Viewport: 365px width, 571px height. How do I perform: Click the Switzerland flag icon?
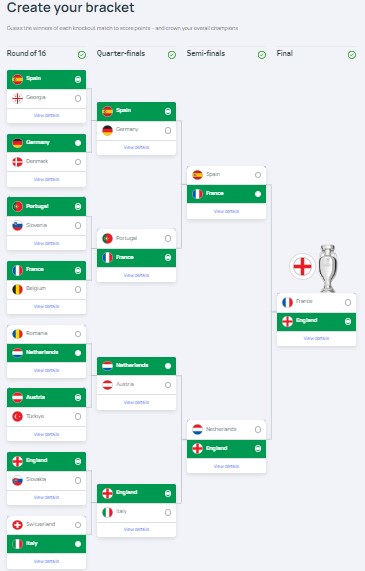[x=17, y=525]
